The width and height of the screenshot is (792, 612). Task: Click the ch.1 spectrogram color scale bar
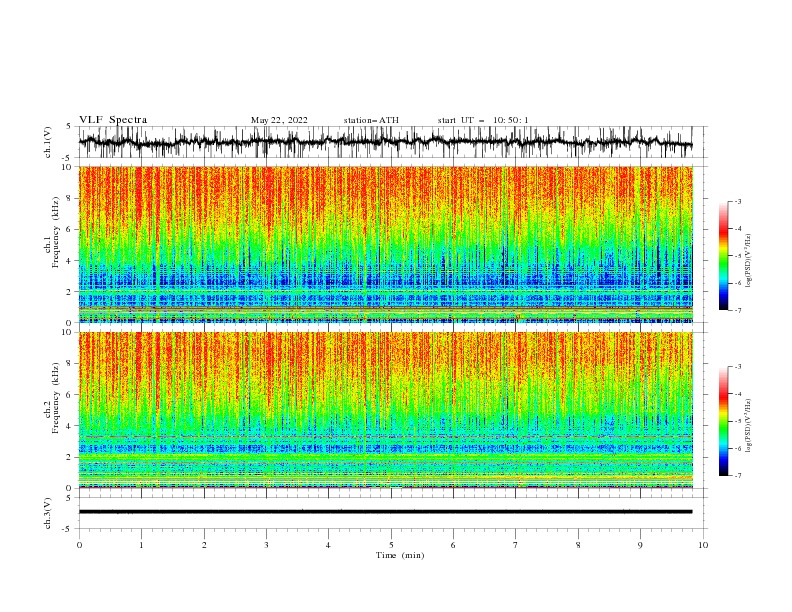click(723, 256)
